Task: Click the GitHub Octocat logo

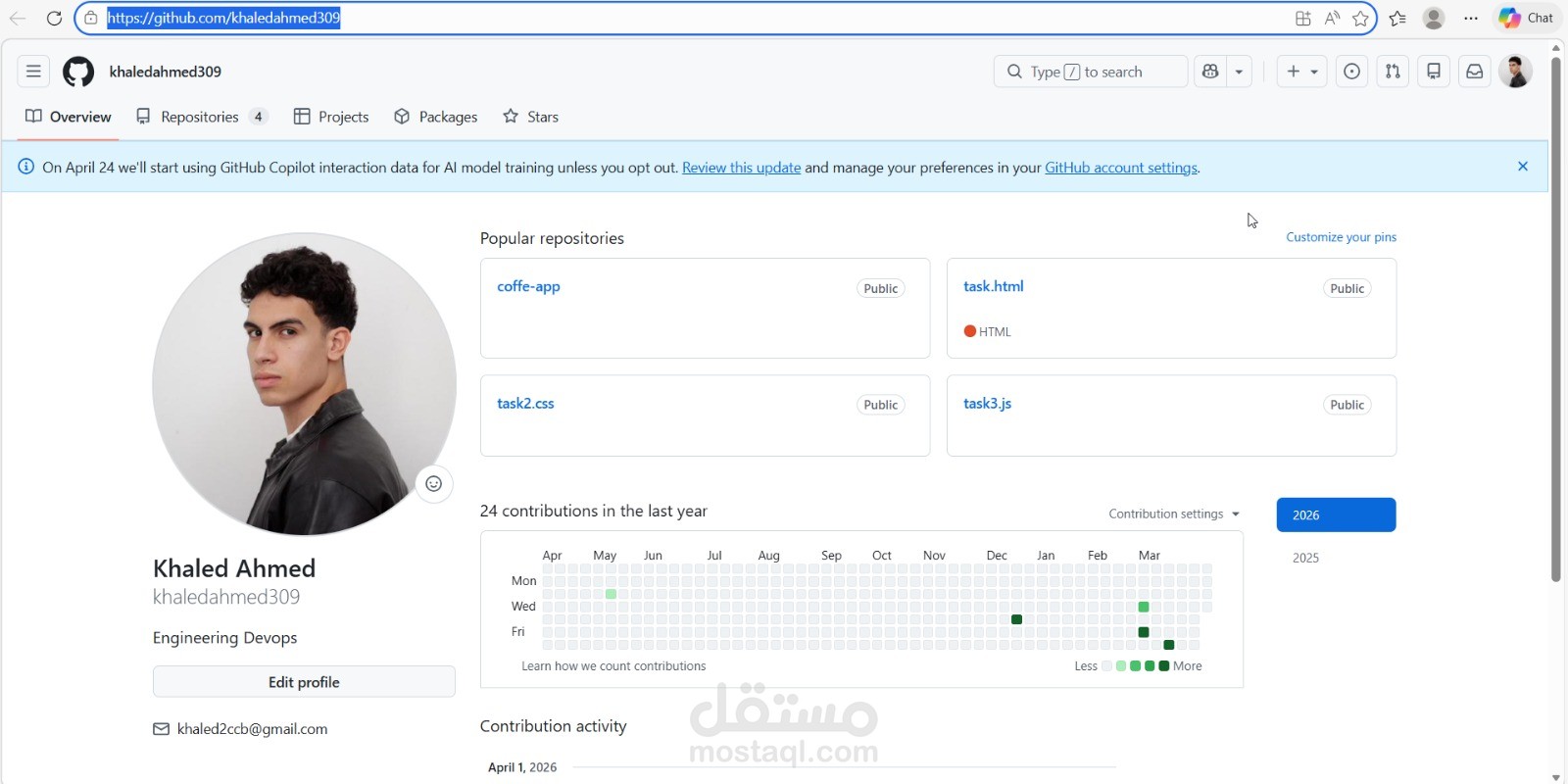Action: tap(78, 72)
